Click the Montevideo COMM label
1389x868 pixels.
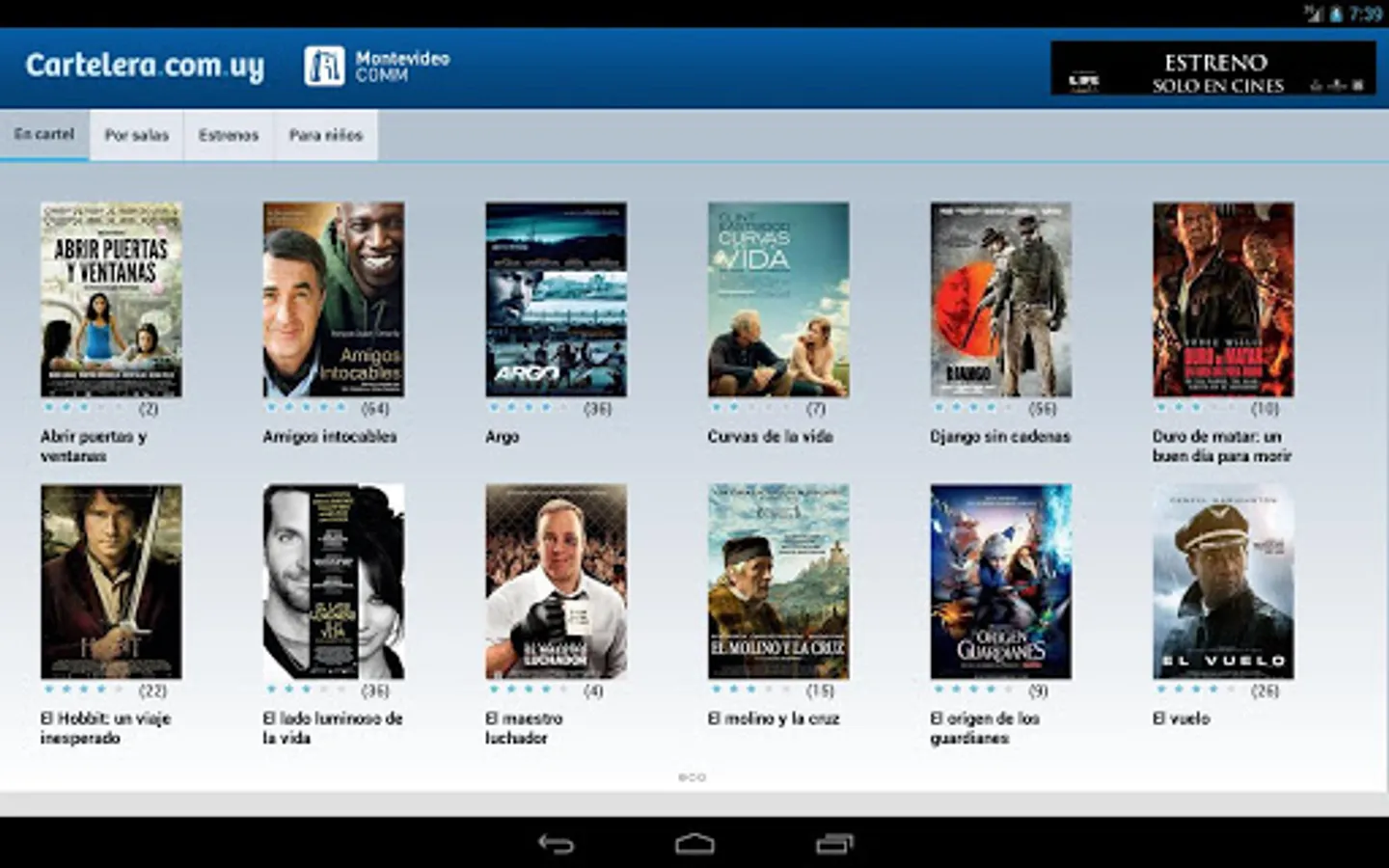click(x=402, y=66)
